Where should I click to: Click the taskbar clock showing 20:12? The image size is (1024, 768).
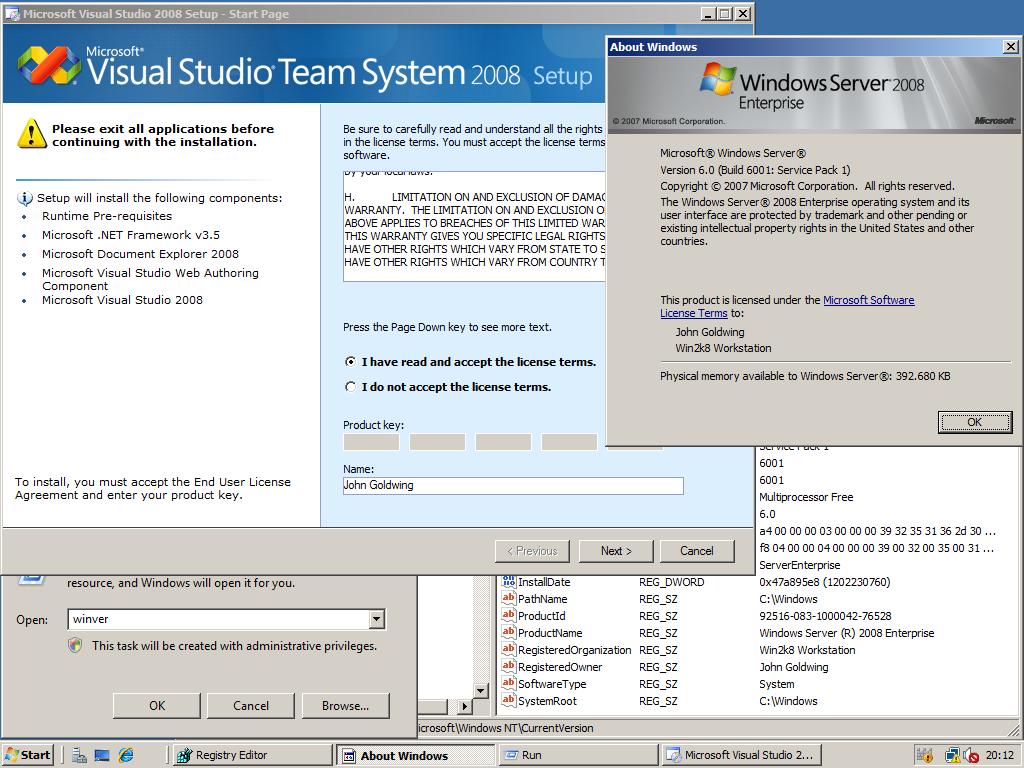(x=1000, y=756)
